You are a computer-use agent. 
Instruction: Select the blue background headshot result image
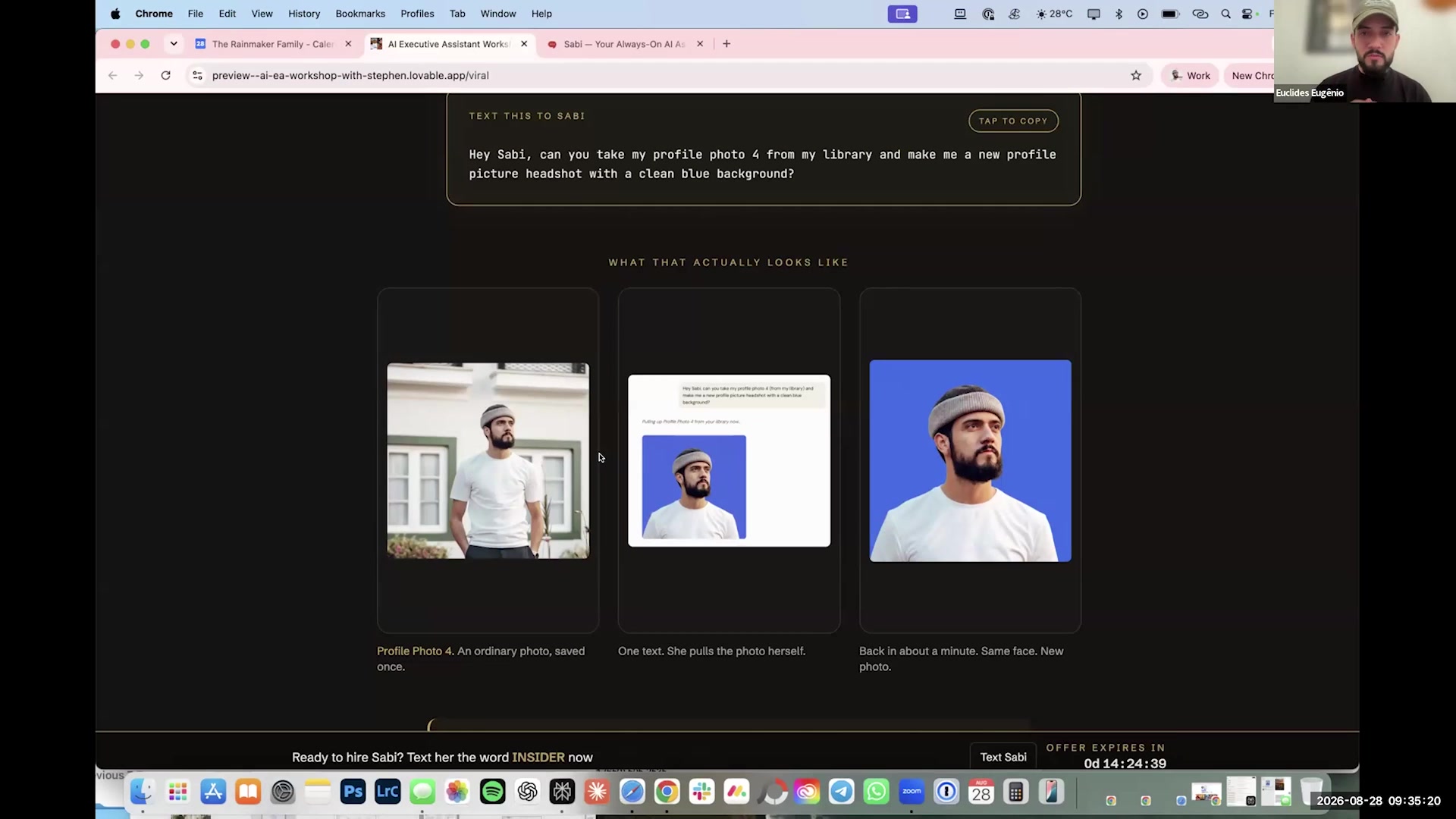971,461
